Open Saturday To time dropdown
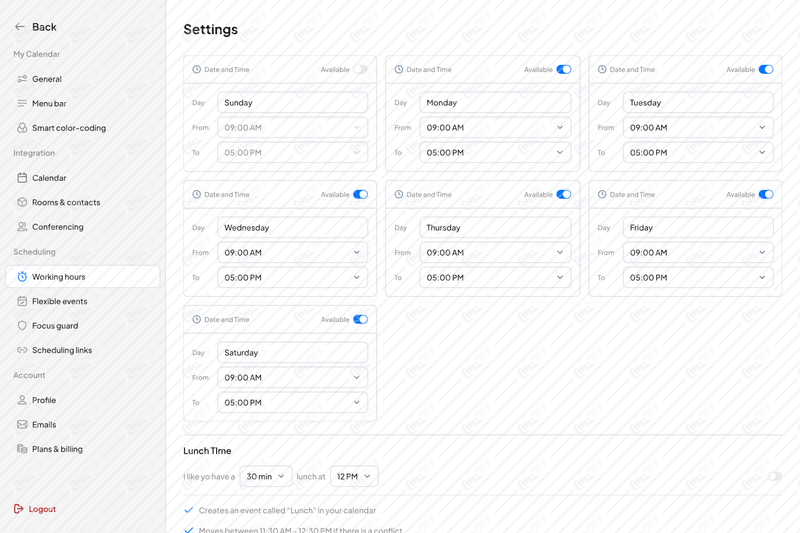Viewport: 800px width, 533px height. [292, 402]
